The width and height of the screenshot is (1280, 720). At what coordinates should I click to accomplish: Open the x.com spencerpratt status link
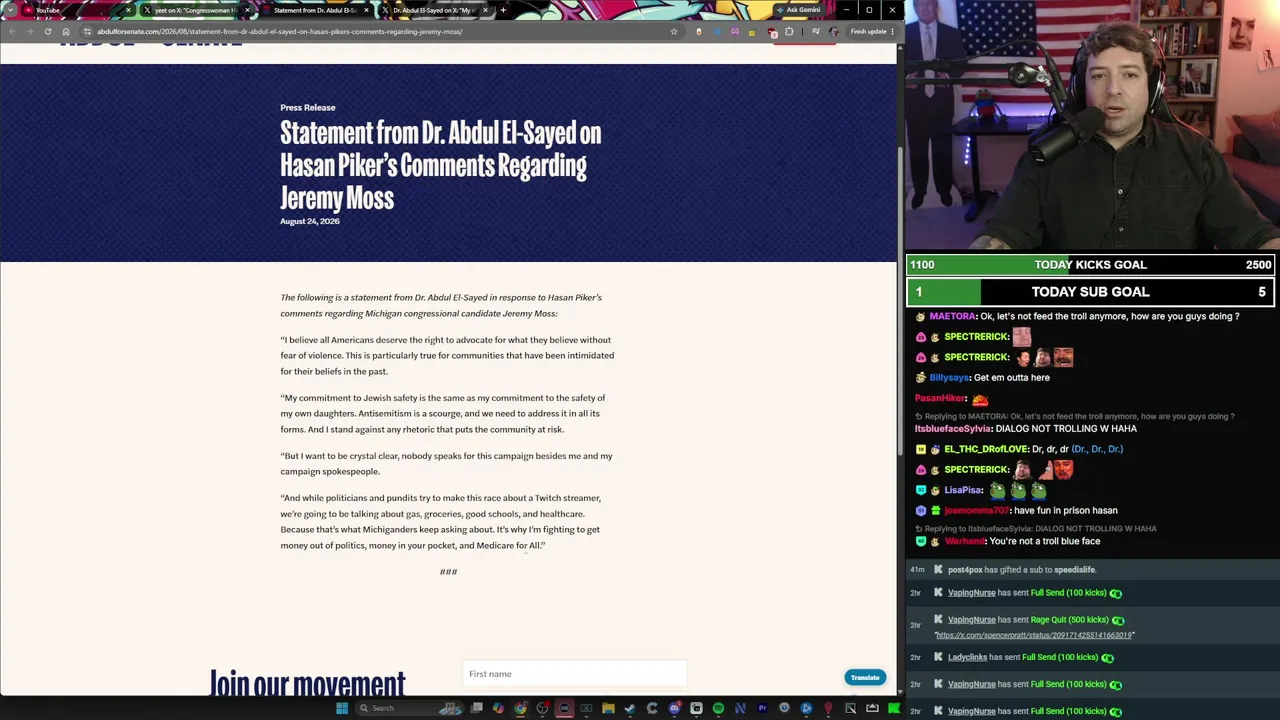click(1034, 635)
